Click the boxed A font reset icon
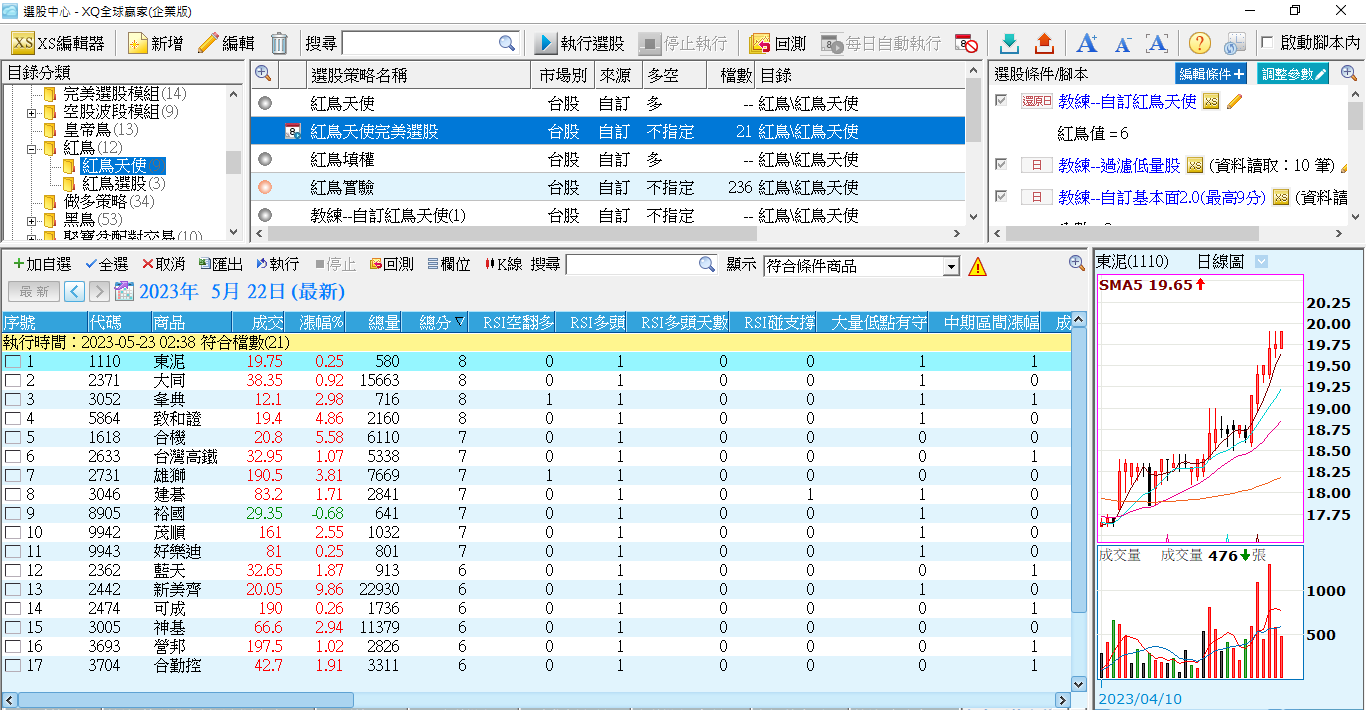This screenshot has width=1366, height=710. (1157, 44)
